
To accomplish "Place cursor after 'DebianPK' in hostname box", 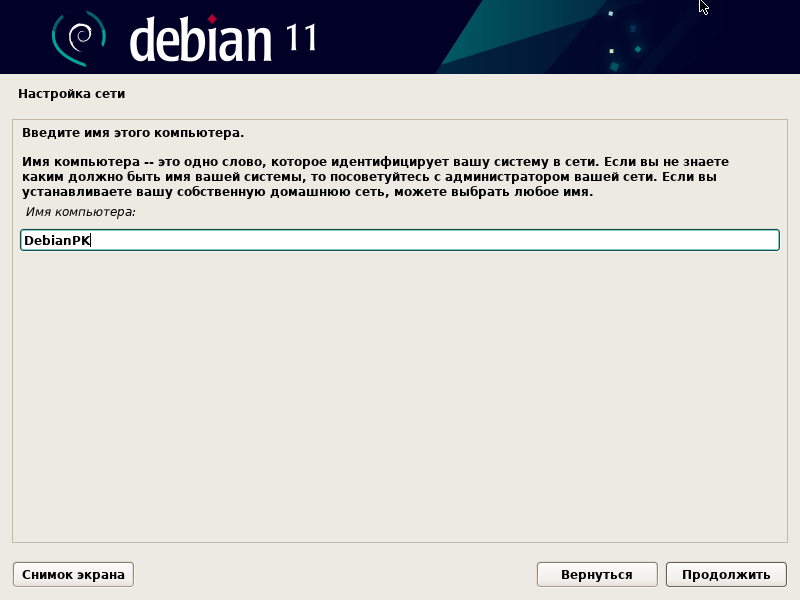I will click(91, 239).
